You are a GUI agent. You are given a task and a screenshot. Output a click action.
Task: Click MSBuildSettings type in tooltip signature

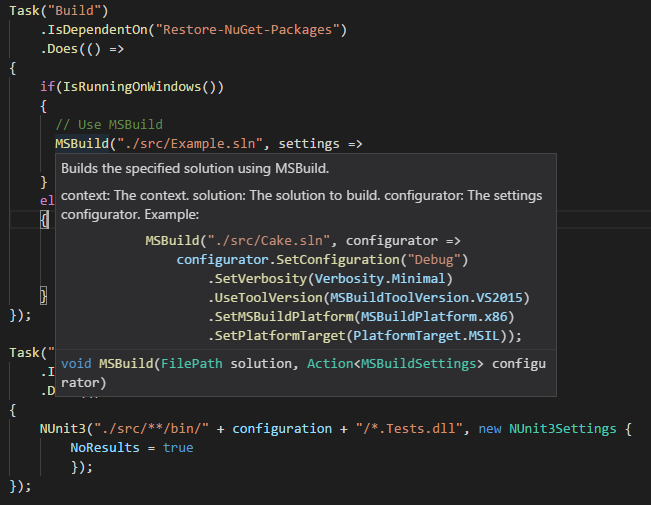click(418, 364)
